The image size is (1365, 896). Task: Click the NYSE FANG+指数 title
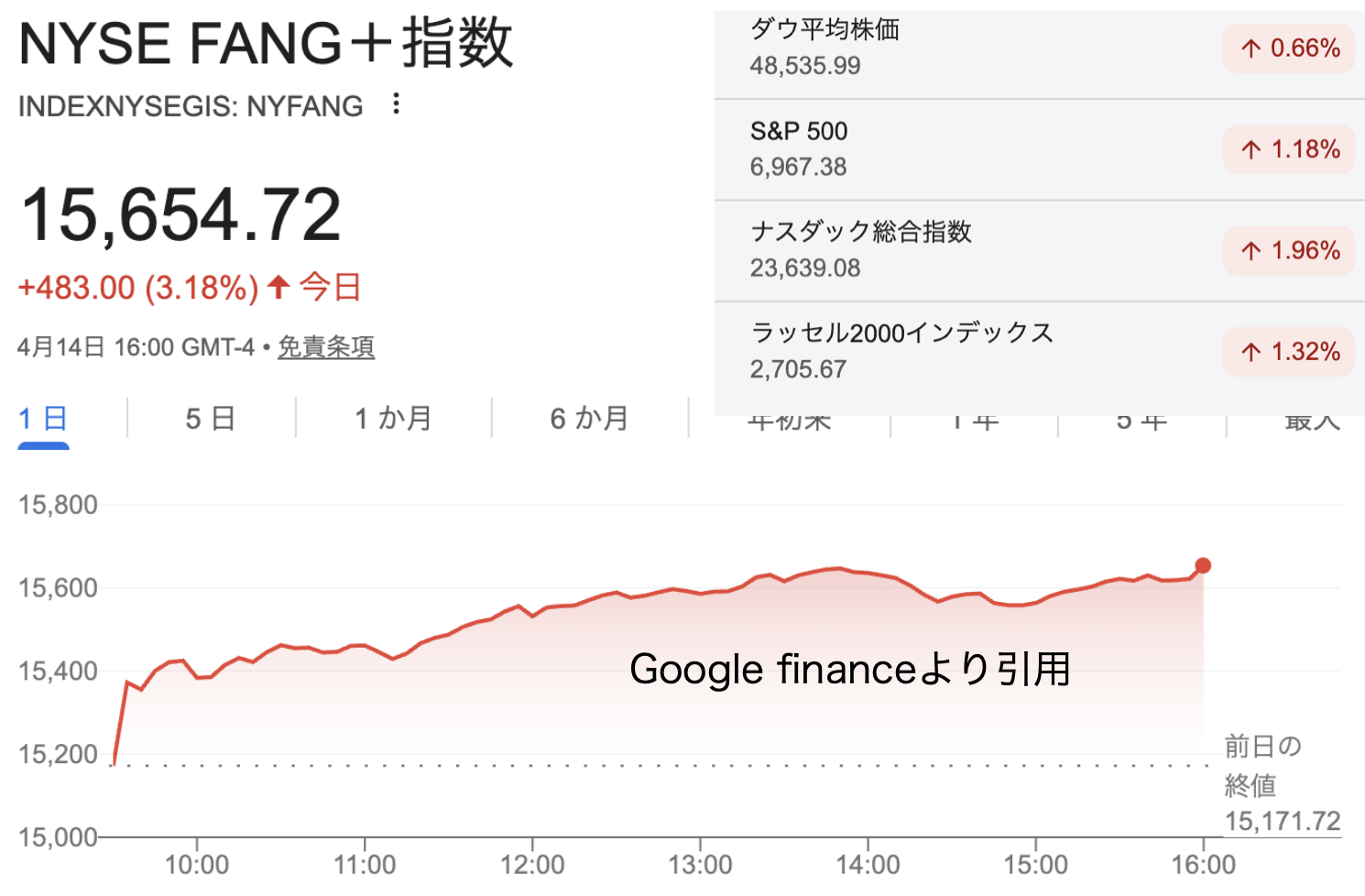click(266, 44)
